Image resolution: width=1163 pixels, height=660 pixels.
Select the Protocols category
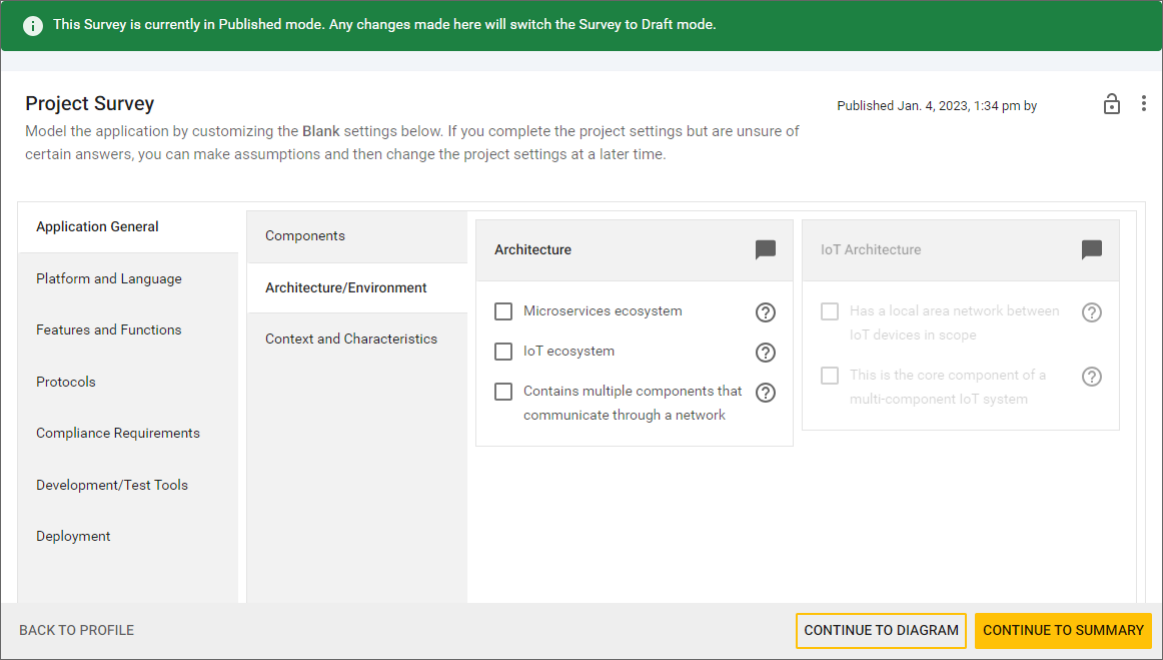[x=65, y=381]
